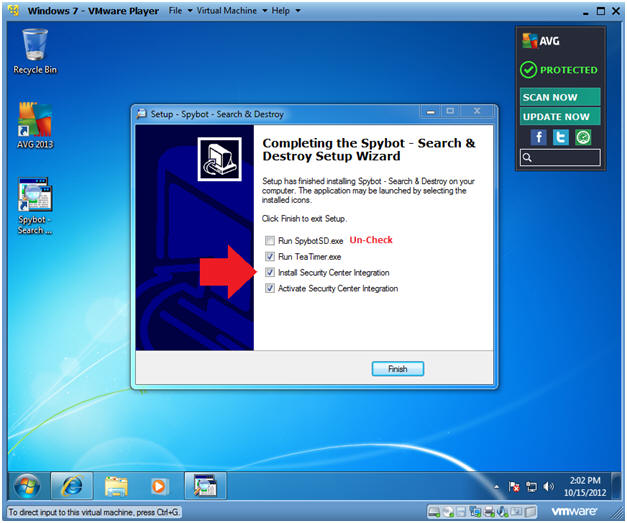Click Finish to exit Setup
The image size is (627, 523).
click(x=397, y=369)
